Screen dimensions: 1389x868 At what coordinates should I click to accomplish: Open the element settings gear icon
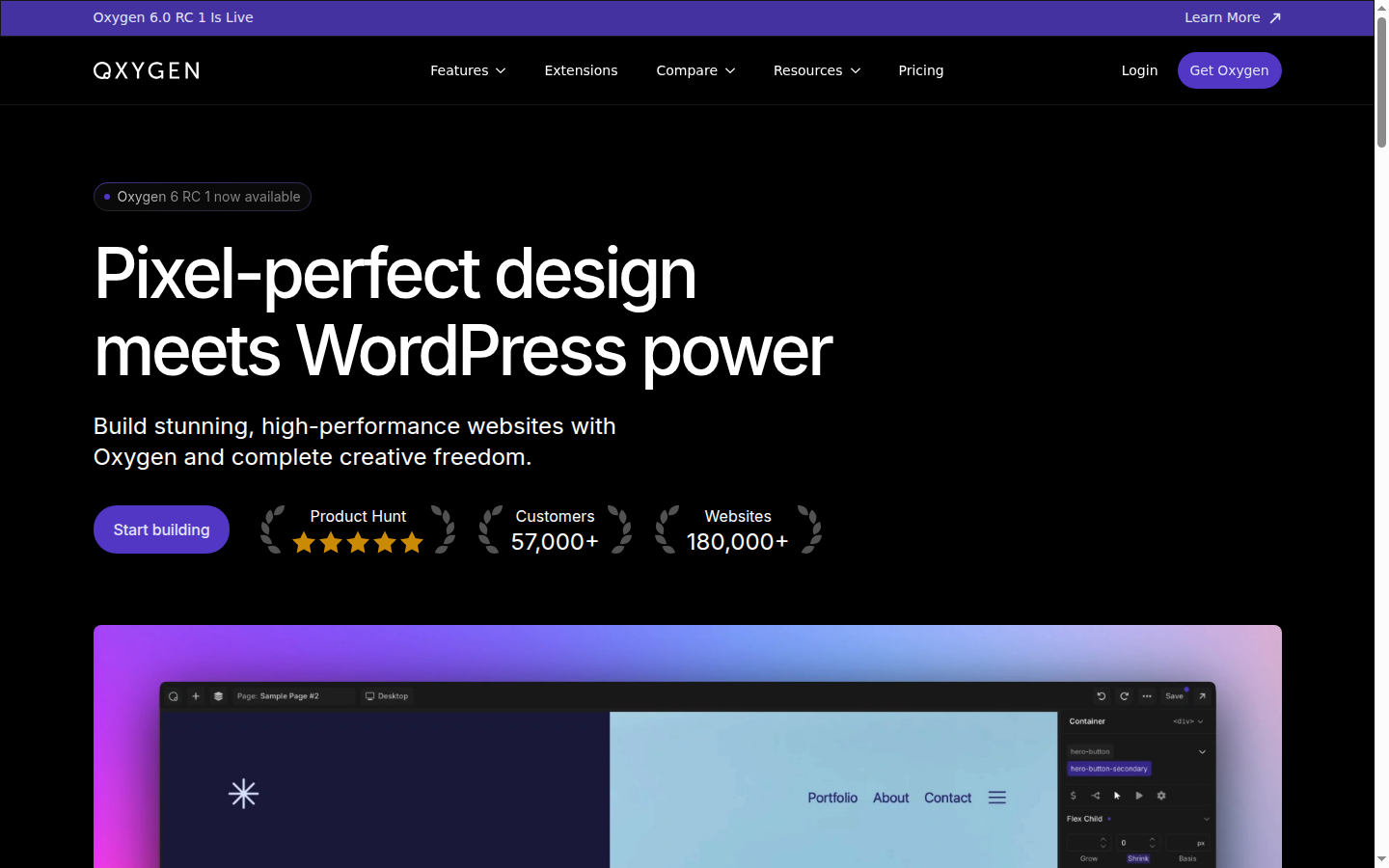tap(1161, 796)
